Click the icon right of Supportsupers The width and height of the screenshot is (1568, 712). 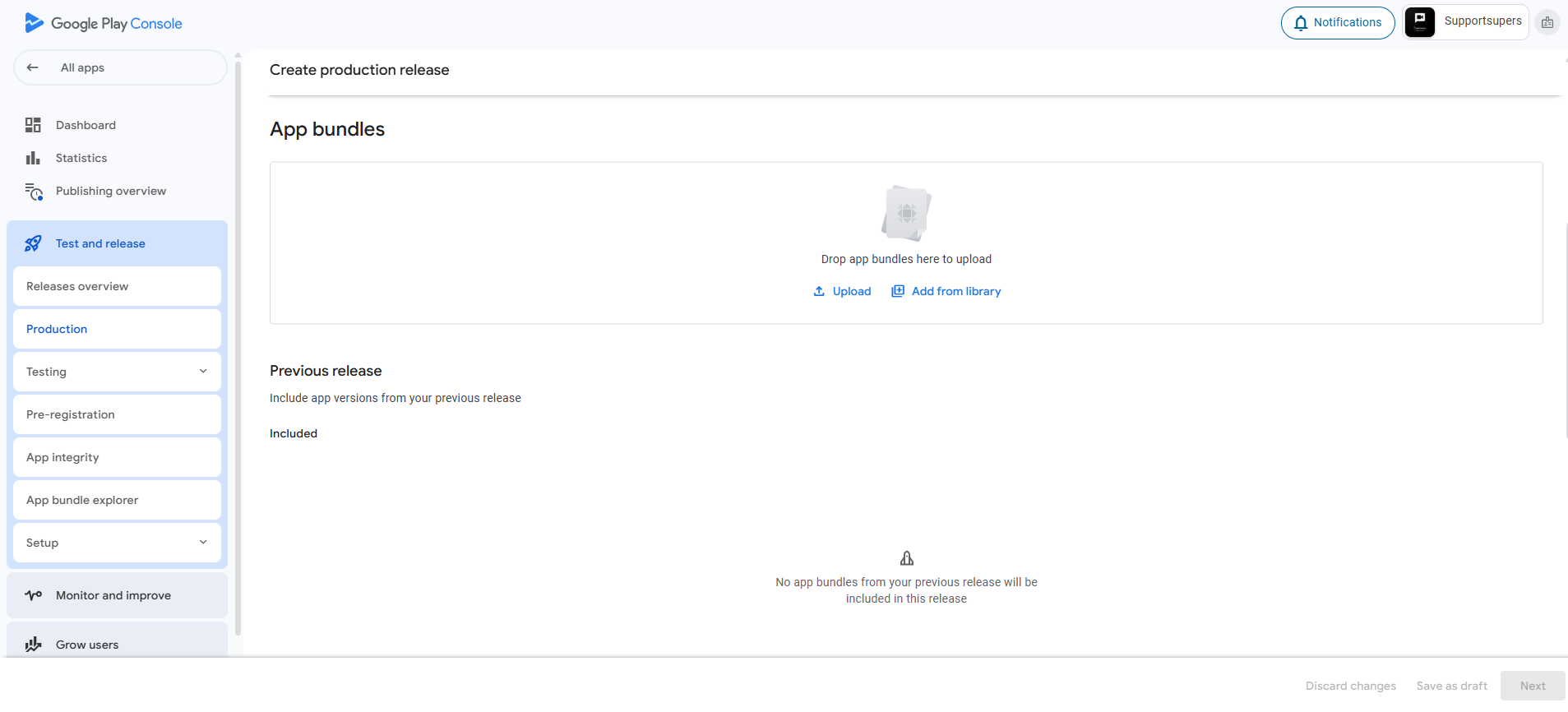[1547, 22]
